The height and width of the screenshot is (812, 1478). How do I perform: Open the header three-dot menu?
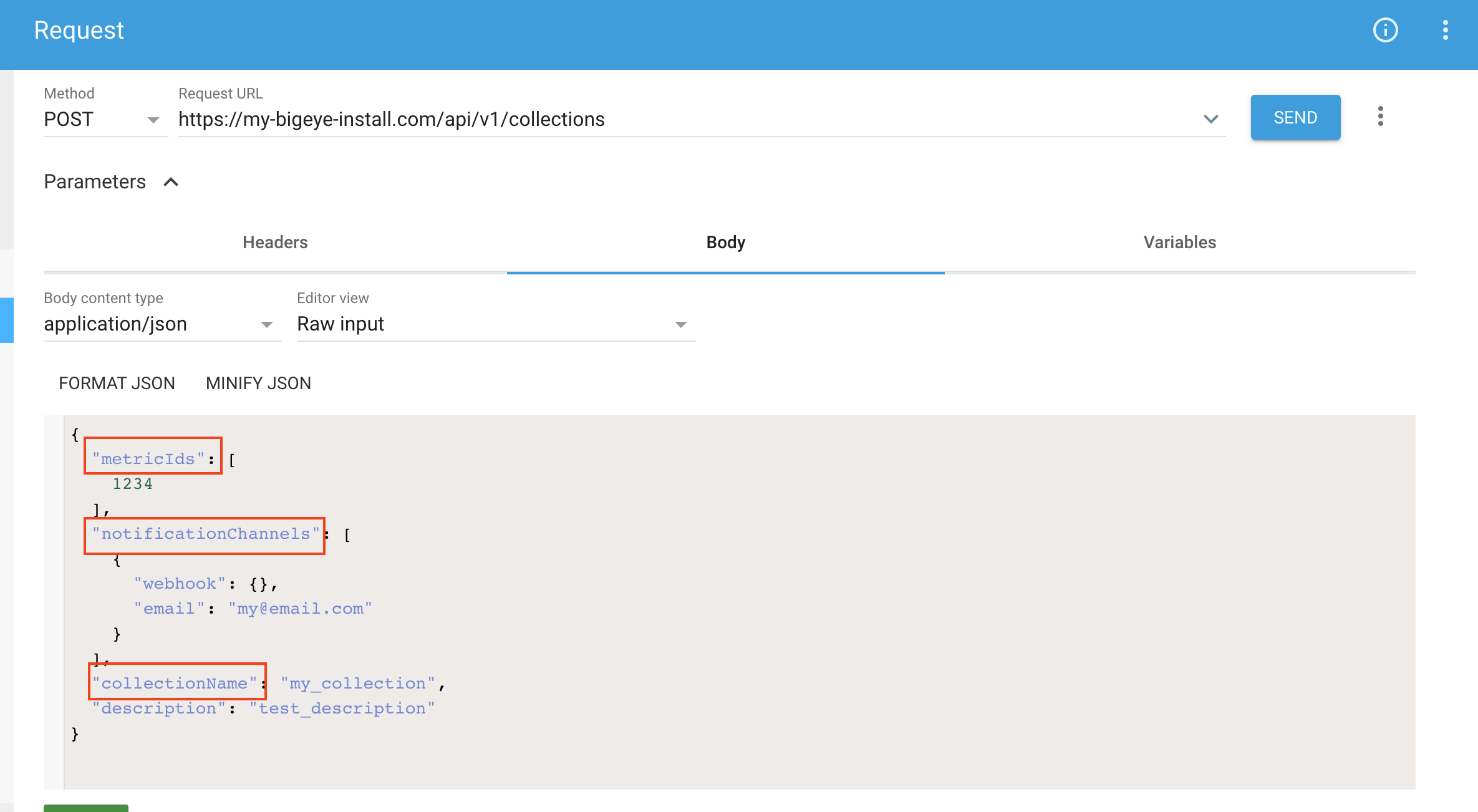point(1445,30)
